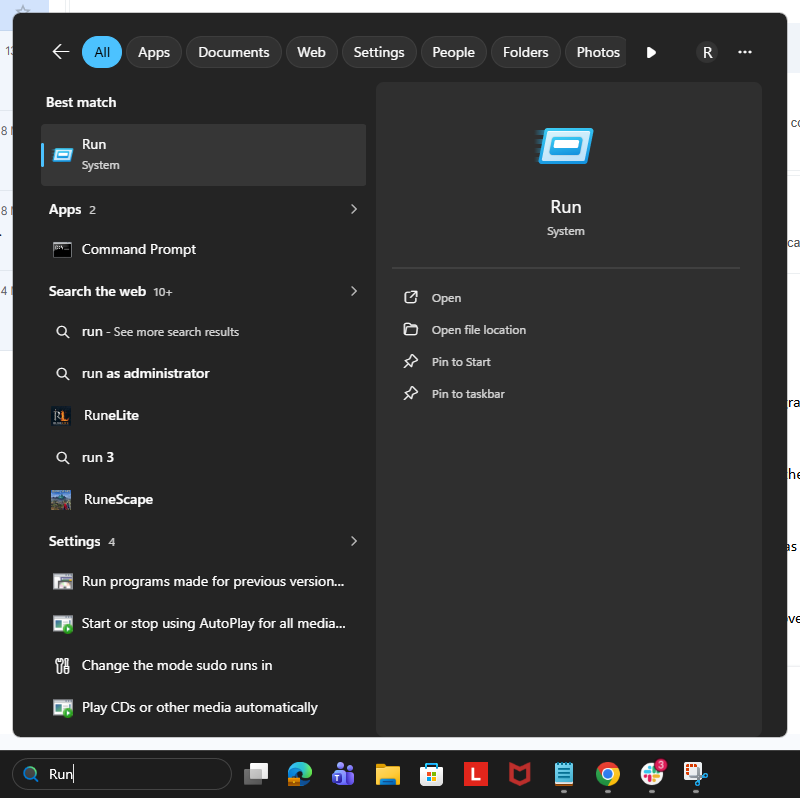Select Pin to taskbar option

467,394
